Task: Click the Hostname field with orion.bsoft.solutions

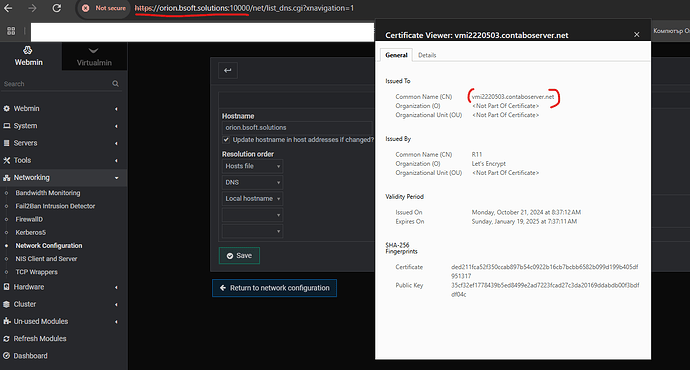Action: tap(297, 127)
